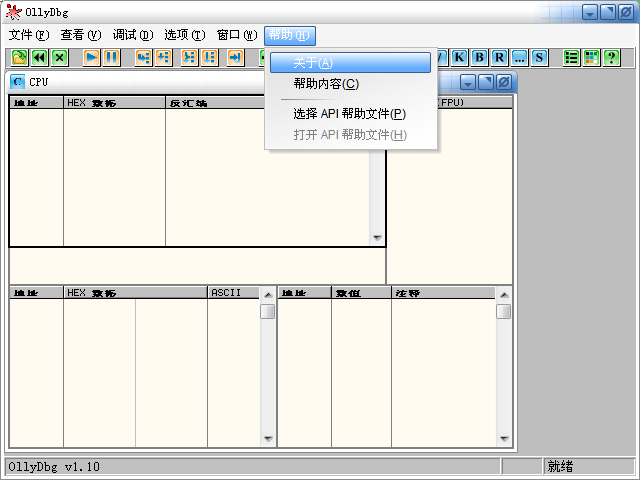The image size is (640, 480).
Task: Minimize the CPU child window
Action: 468,82
